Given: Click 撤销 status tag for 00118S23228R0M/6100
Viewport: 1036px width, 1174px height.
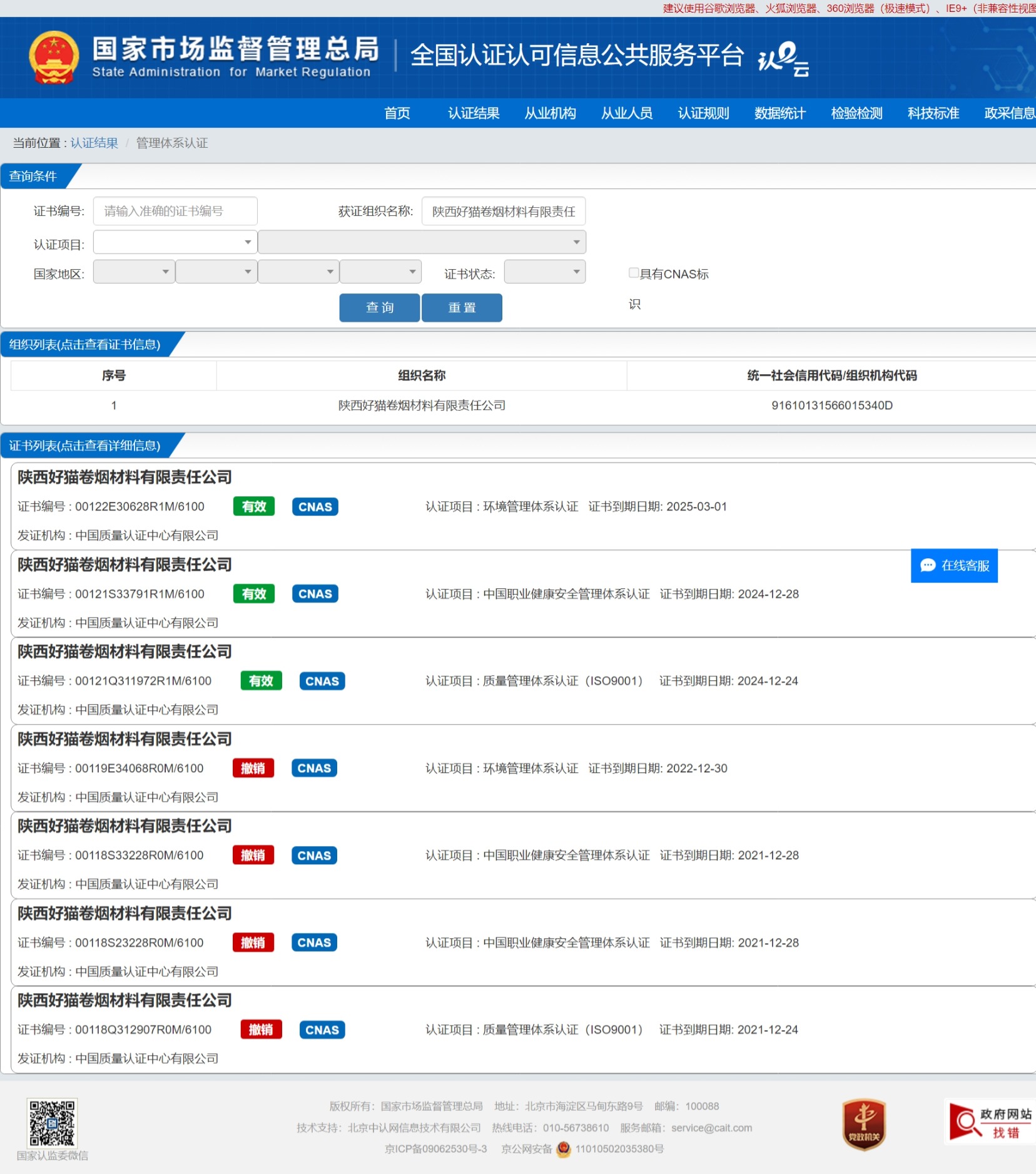Looking at the screenshot, I should pos(253,942).
